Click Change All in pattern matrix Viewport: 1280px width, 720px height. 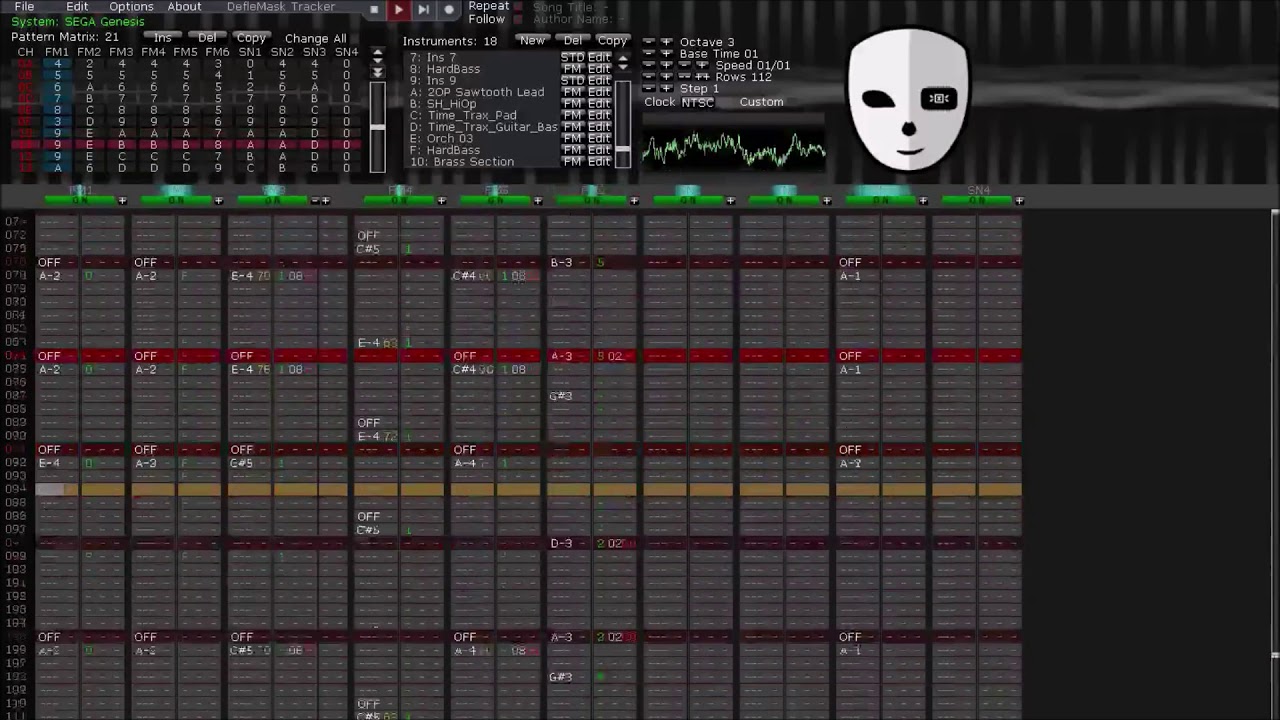[x=315, y=38]
